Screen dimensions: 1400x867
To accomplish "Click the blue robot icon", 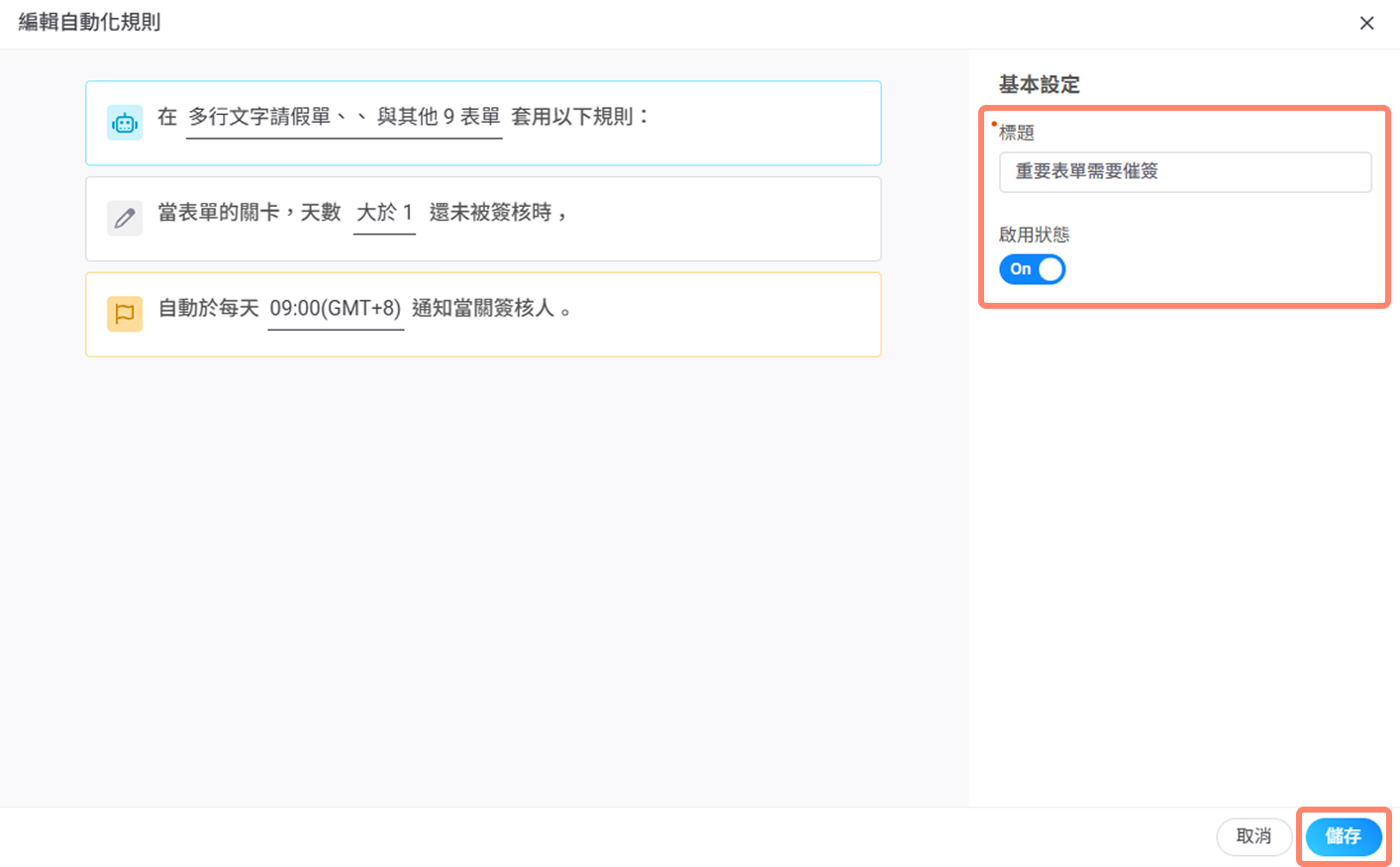I will [x=125, y=123].
